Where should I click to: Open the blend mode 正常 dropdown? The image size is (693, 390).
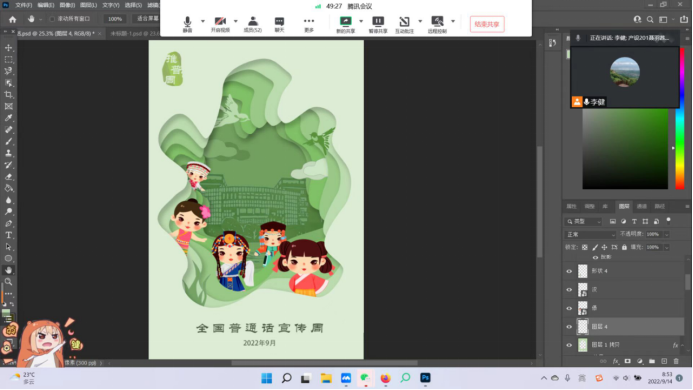tap(590, 234)
